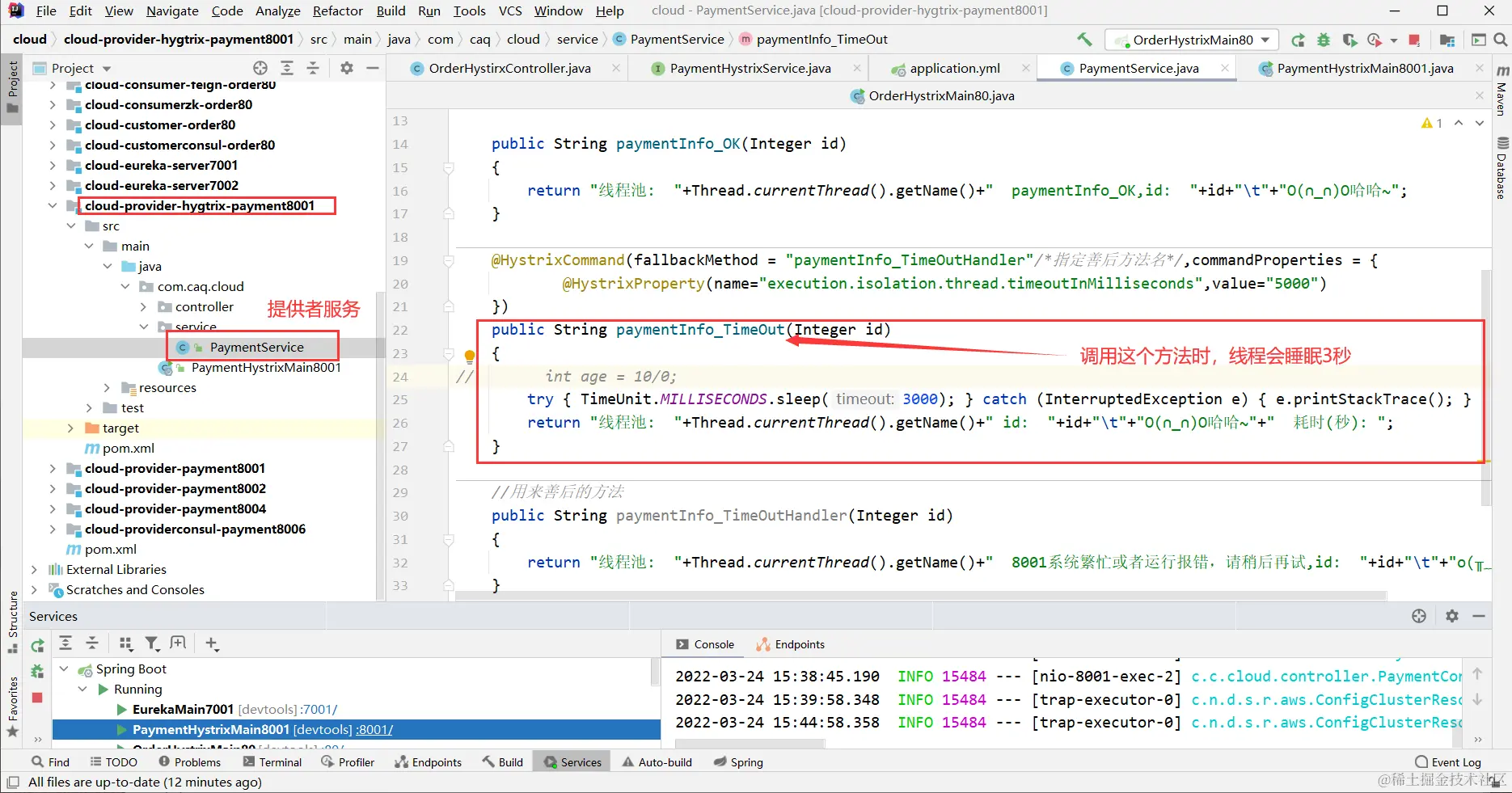
Task: Select PaymentHystrixMain8001 class in project tree
Action: click(x=266, y=367)
